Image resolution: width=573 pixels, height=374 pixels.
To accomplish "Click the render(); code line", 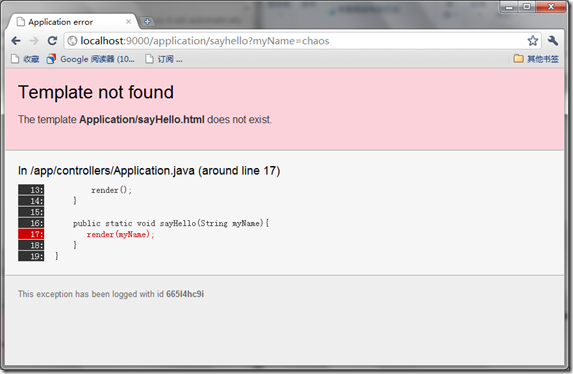I will (111, 190).
